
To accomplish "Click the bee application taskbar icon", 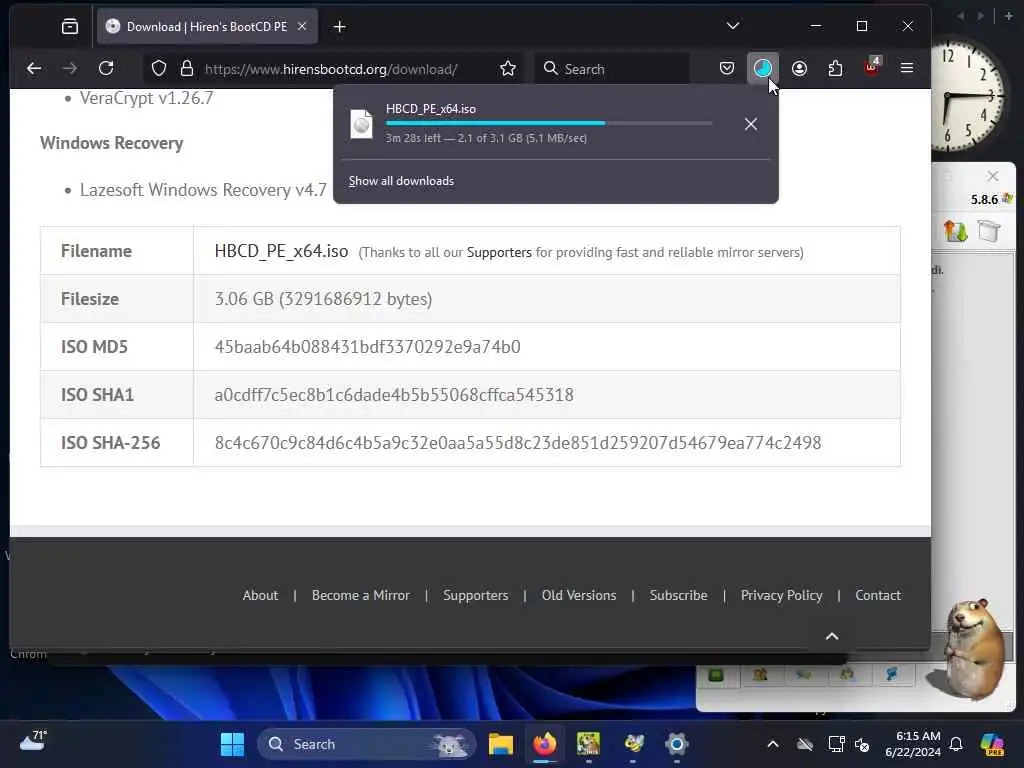I will click(633, 744).
